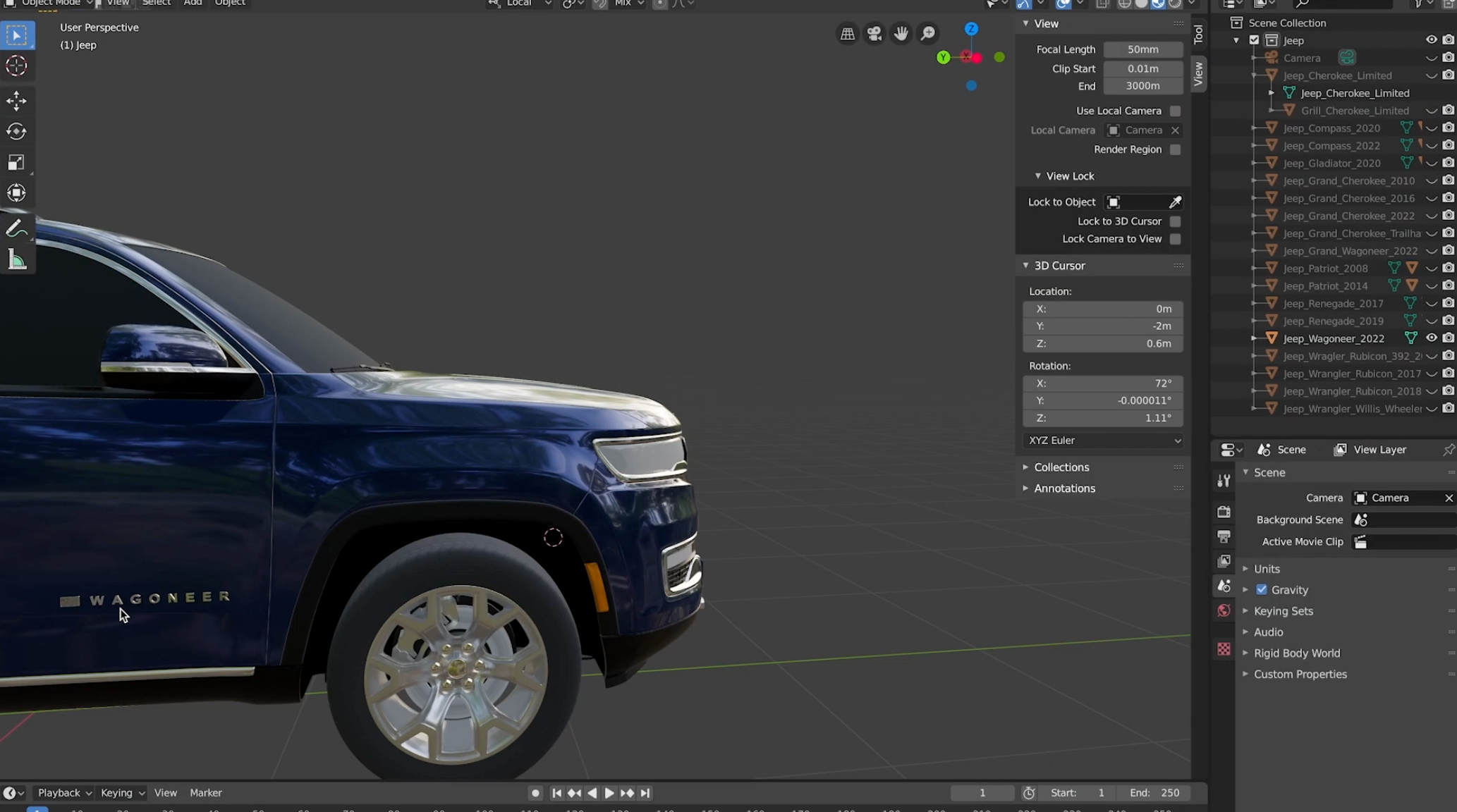Open the Keying dropdown
The width and height of the screenshot is (1457, 812).
[x=122, y=793]
